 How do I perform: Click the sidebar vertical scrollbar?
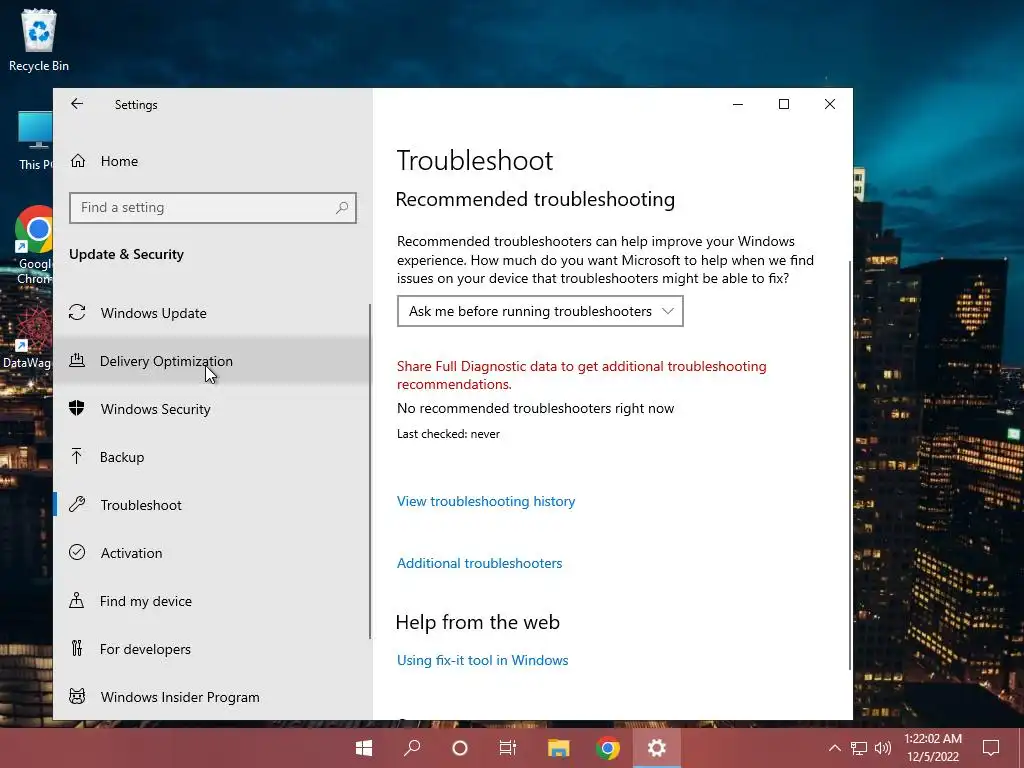coord(370,470)
